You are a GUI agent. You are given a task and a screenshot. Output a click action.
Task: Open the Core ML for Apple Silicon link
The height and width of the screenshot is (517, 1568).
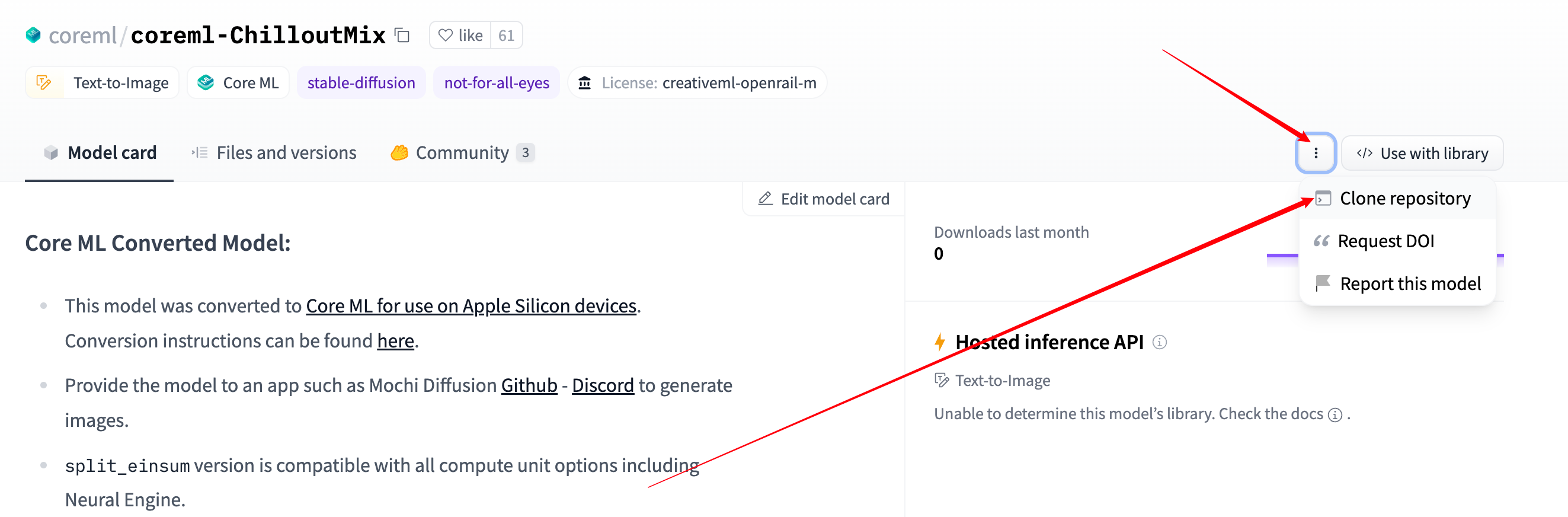click(471, 306)
